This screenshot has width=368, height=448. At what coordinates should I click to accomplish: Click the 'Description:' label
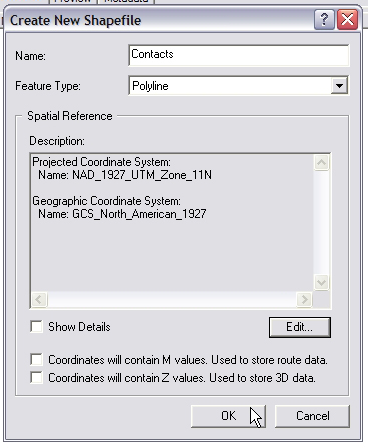57,141
